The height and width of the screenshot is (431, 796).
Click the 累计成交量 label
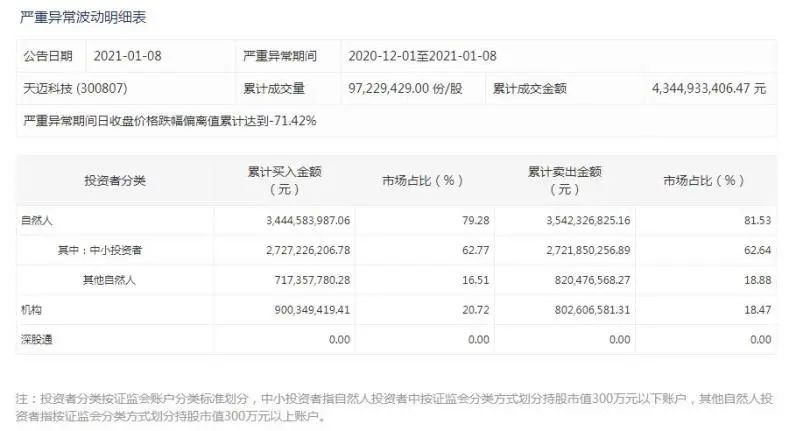[273, 88]
